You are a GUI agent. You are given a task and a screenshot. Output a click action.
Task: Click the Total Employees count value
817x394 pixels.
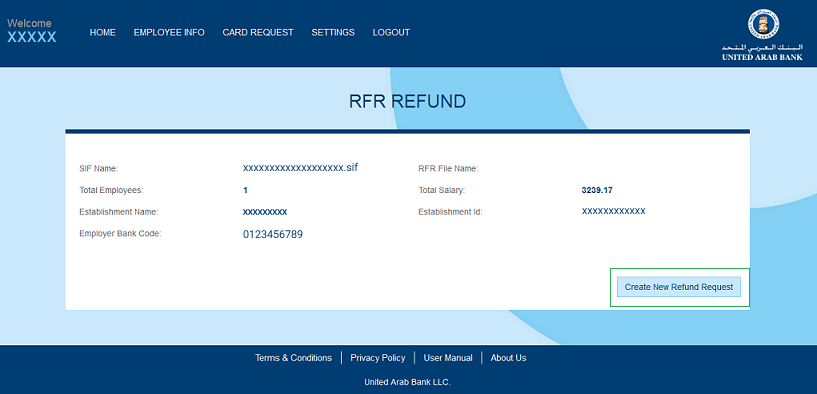[245, 190]
